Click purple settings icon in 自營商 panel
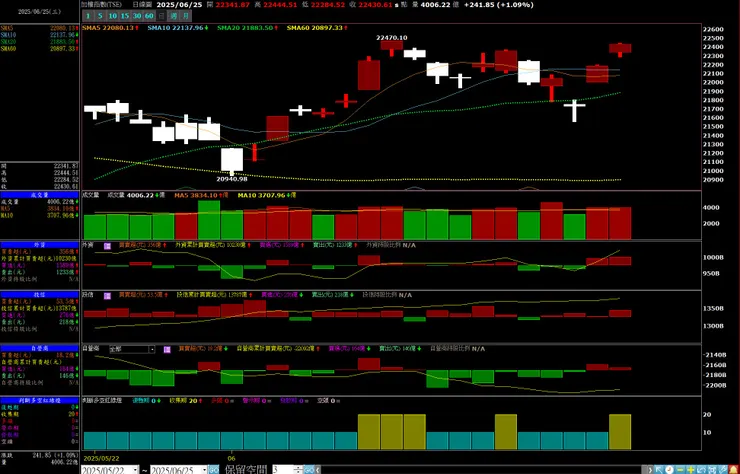This screenshot has height=474, width=740. click(167, 349)
